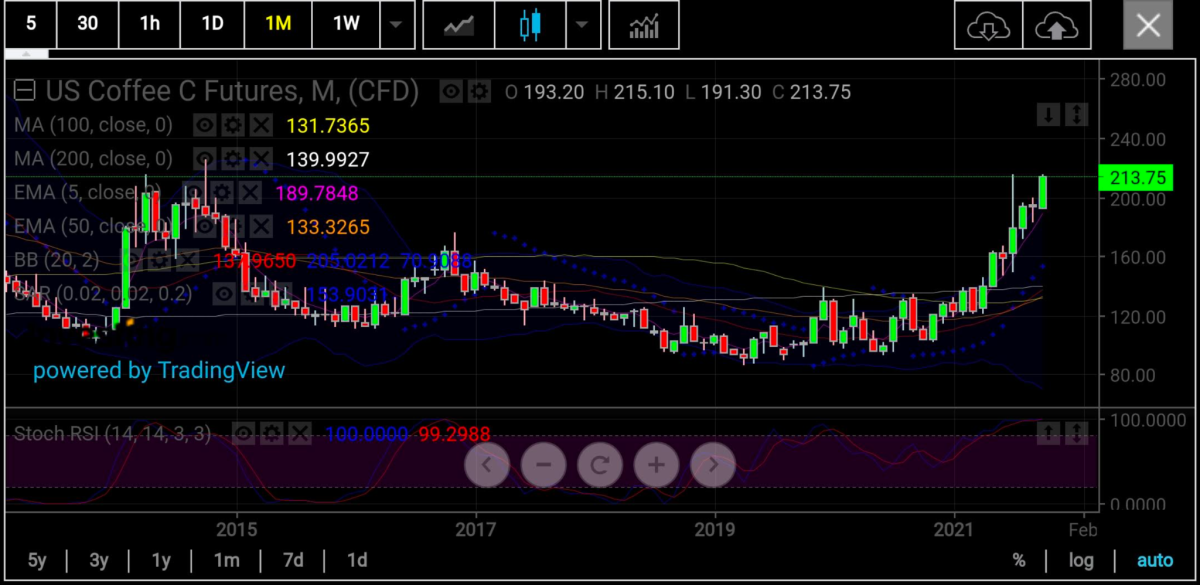Hide the MA 100 indicator with its eye icon
1200x585 pixels.
point(205,125)
